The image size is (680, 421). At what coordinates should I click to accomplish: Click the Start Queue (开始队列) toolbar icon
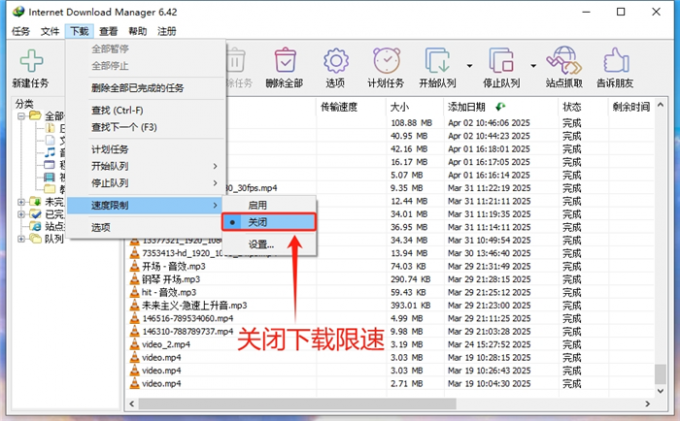pos(437,60)
